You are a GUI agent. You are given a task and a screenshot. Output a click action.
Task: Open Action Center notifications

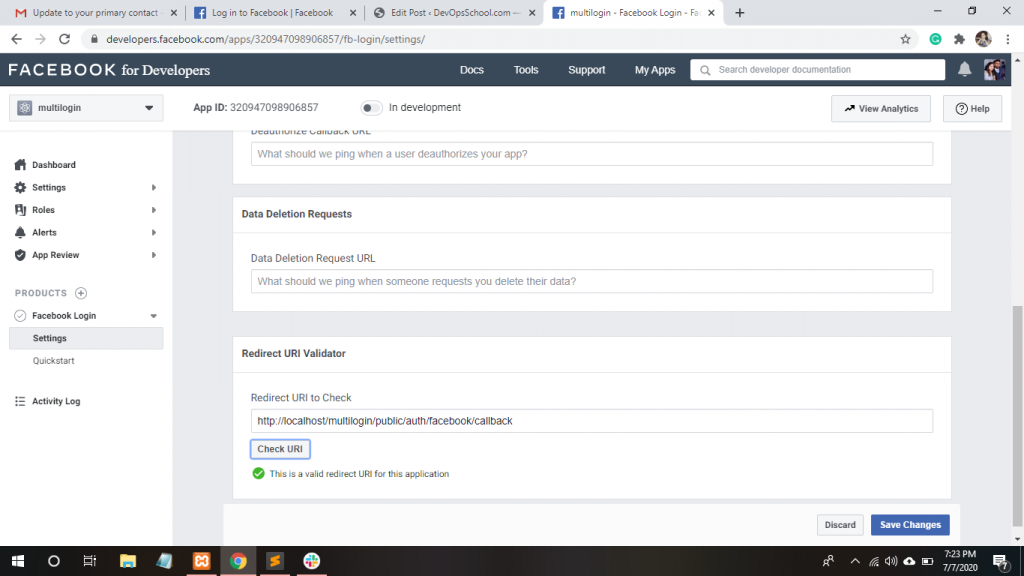pyautogui.click(x=1000, y=561)
